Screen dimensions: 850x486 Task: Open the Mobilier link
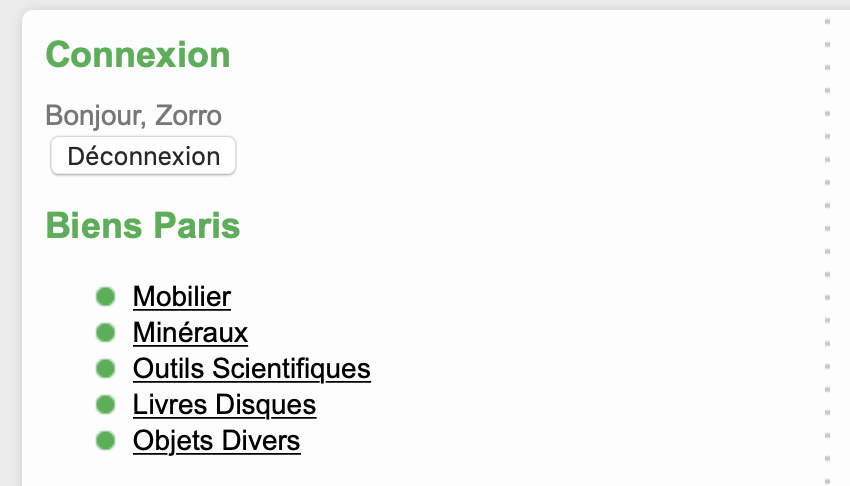(x=181, y=297)
